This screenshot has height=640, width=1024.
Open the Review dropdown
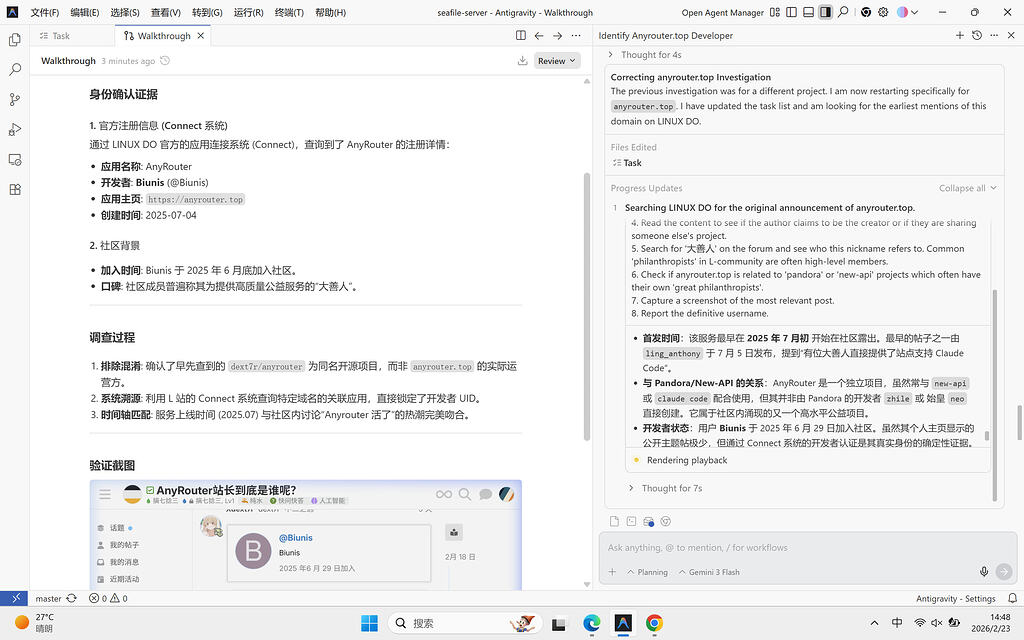pos(556,61)
